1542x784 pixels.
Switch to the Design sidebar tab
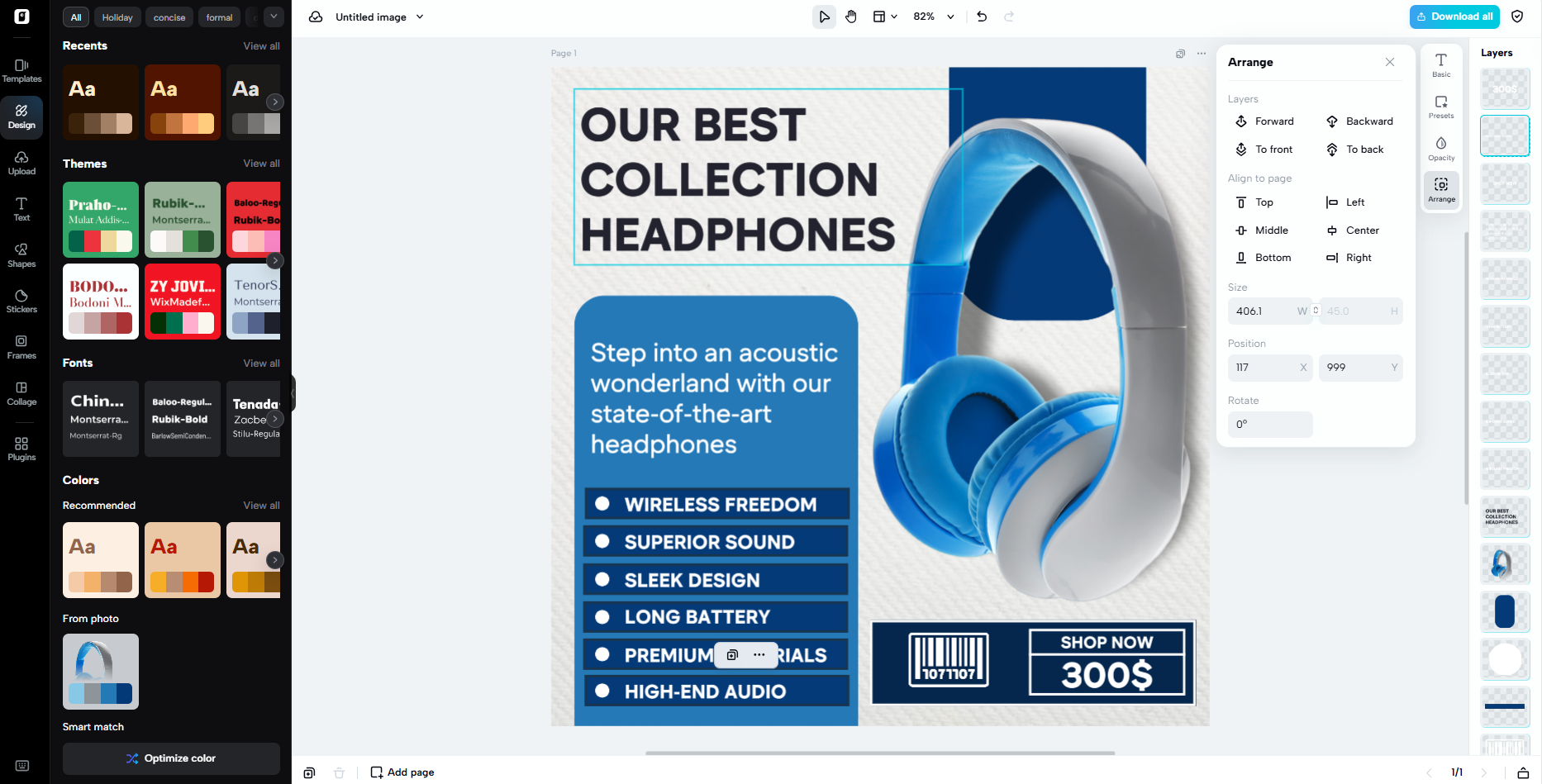point(21,117)
